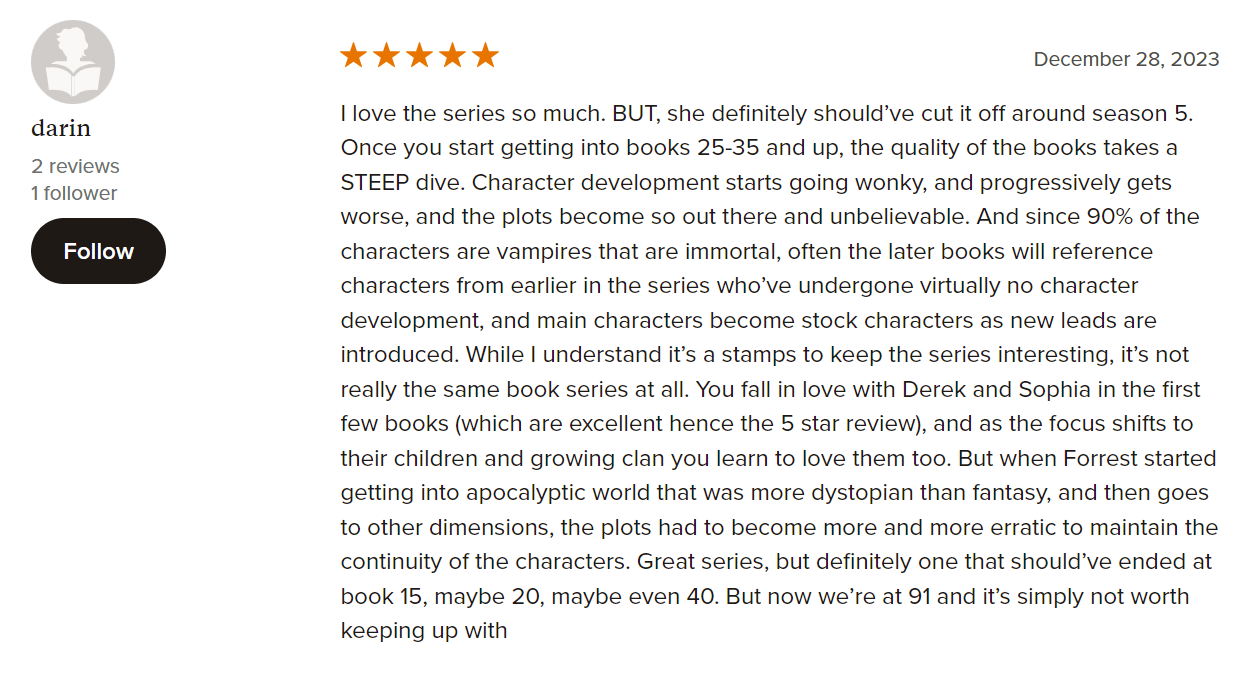
Task: Click the first orange rating star
Action: click(x=353, y=56)
